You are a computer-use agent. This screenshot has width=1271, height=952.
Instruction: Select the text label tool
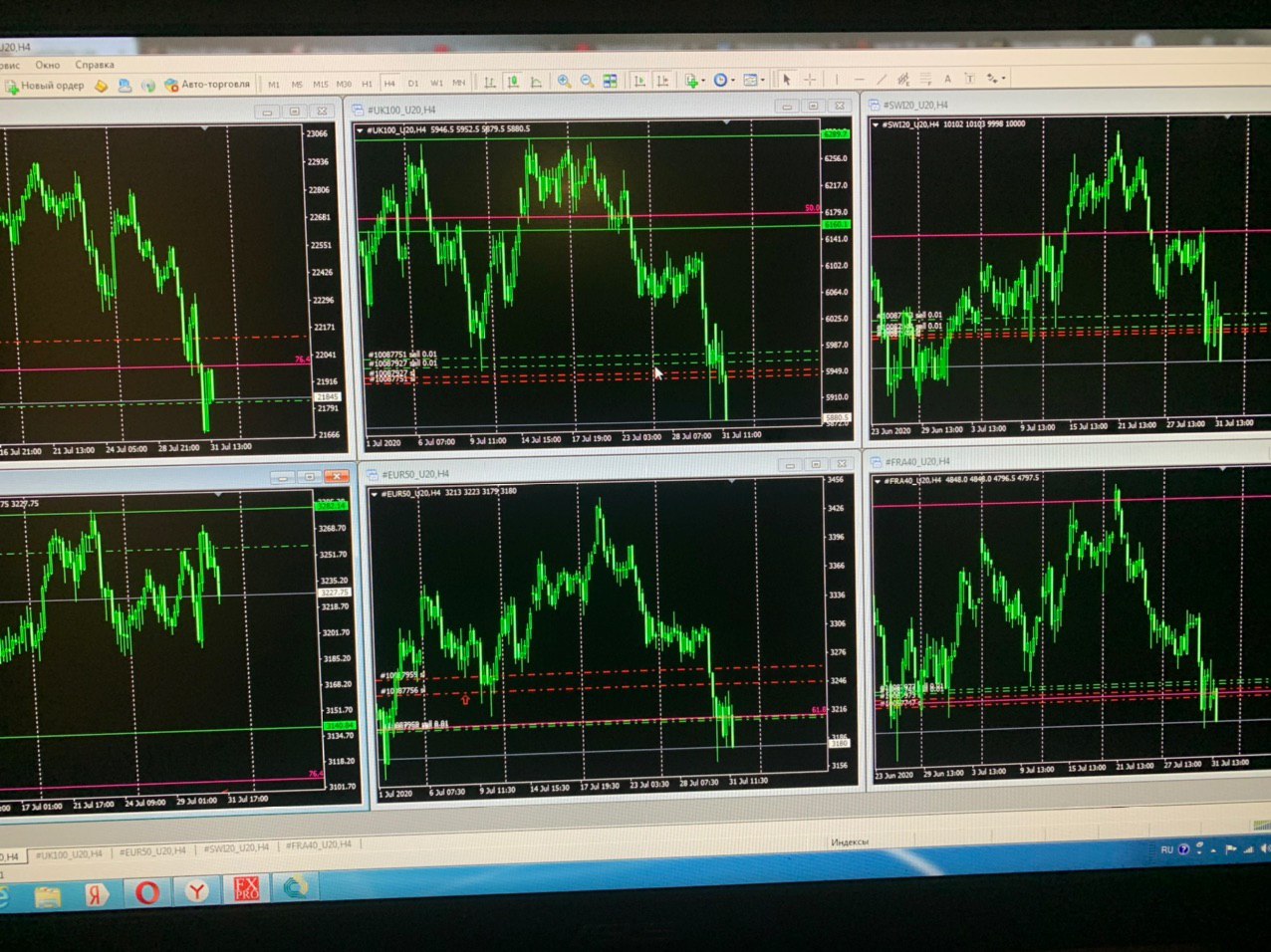point(969,79)
